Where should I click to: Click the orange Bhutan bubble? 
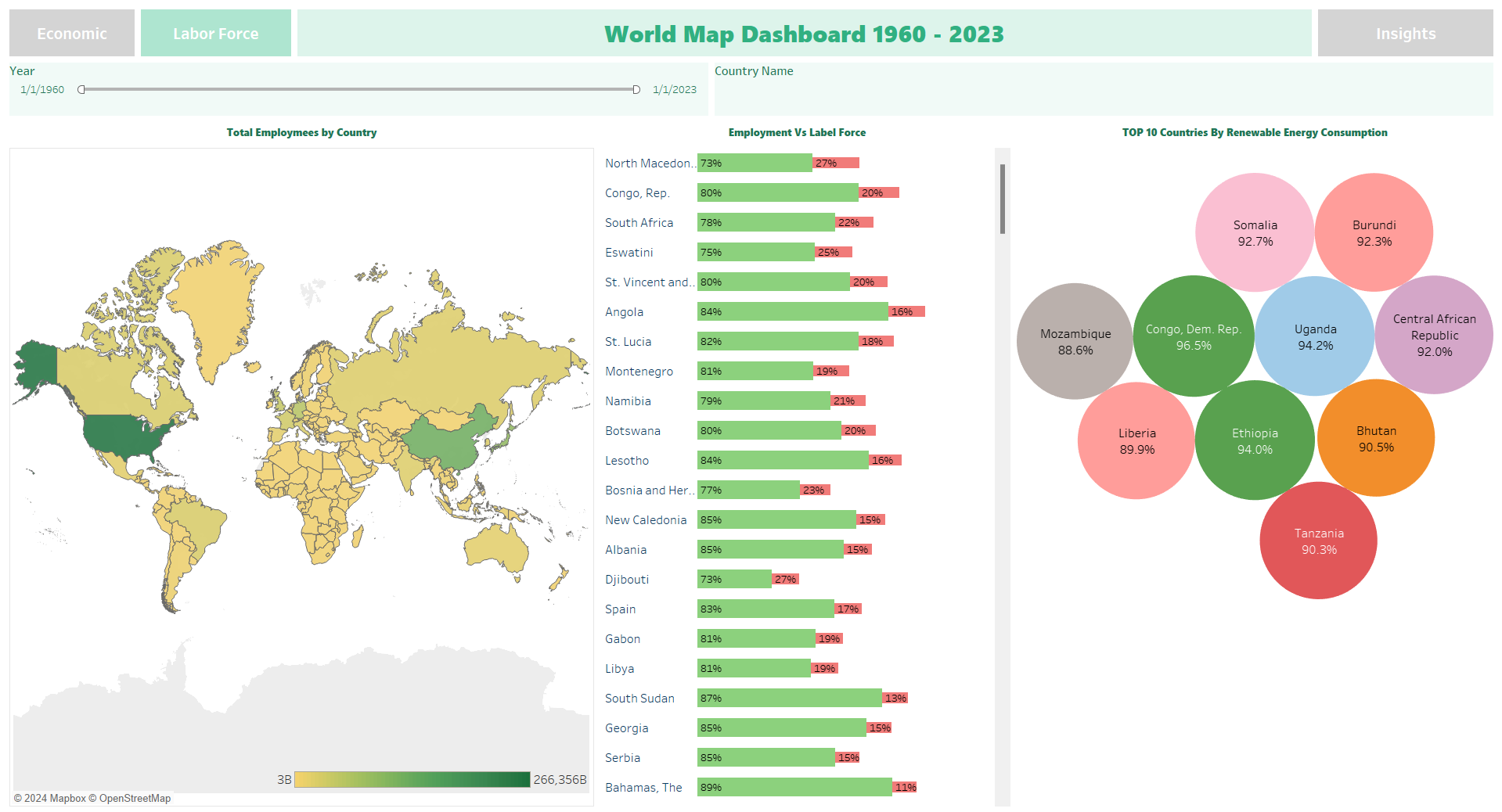click(1375, 438)
